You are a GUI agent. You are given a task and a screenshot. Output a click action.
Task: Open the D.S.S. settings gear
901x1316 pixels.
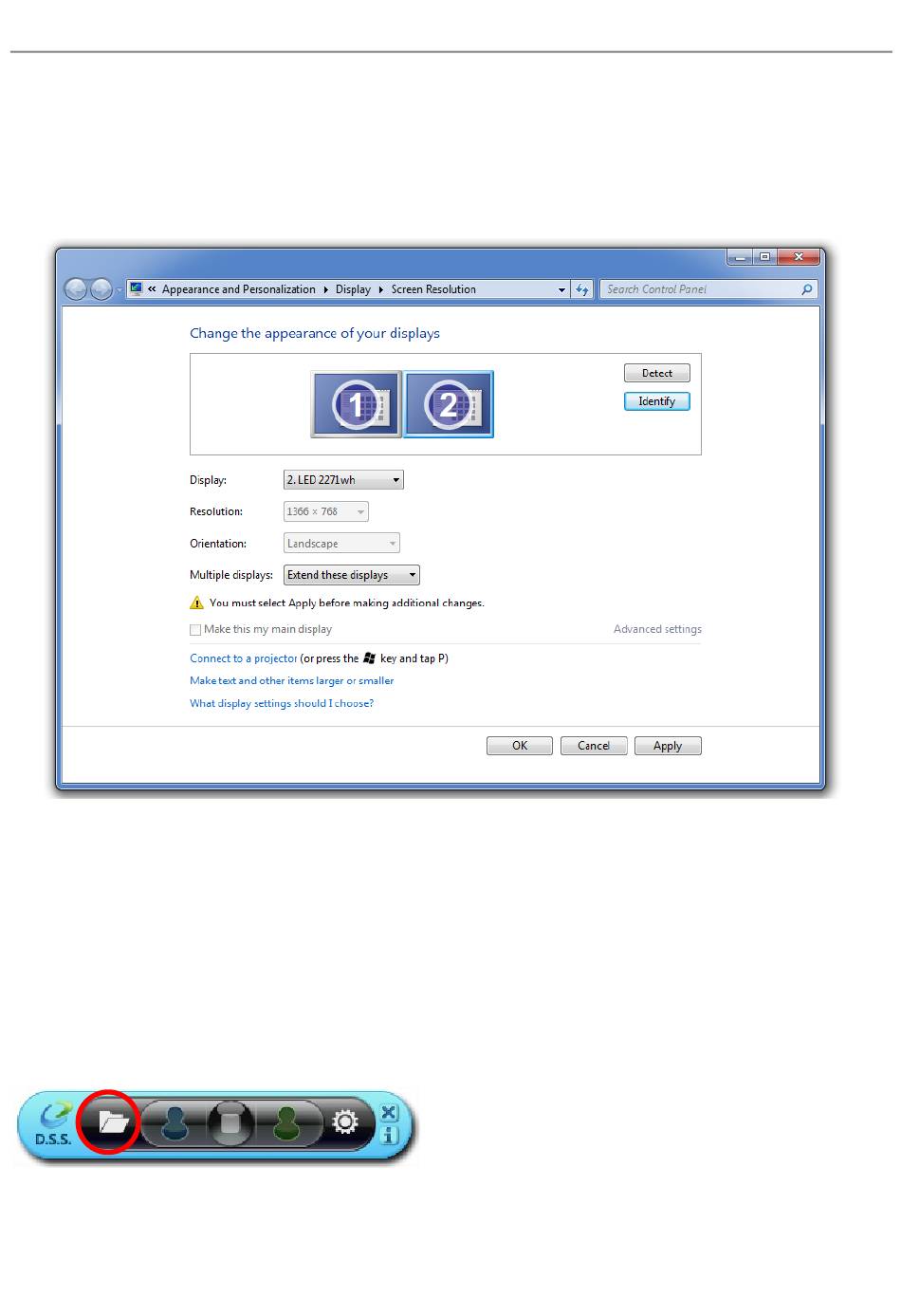[345, 1123]
